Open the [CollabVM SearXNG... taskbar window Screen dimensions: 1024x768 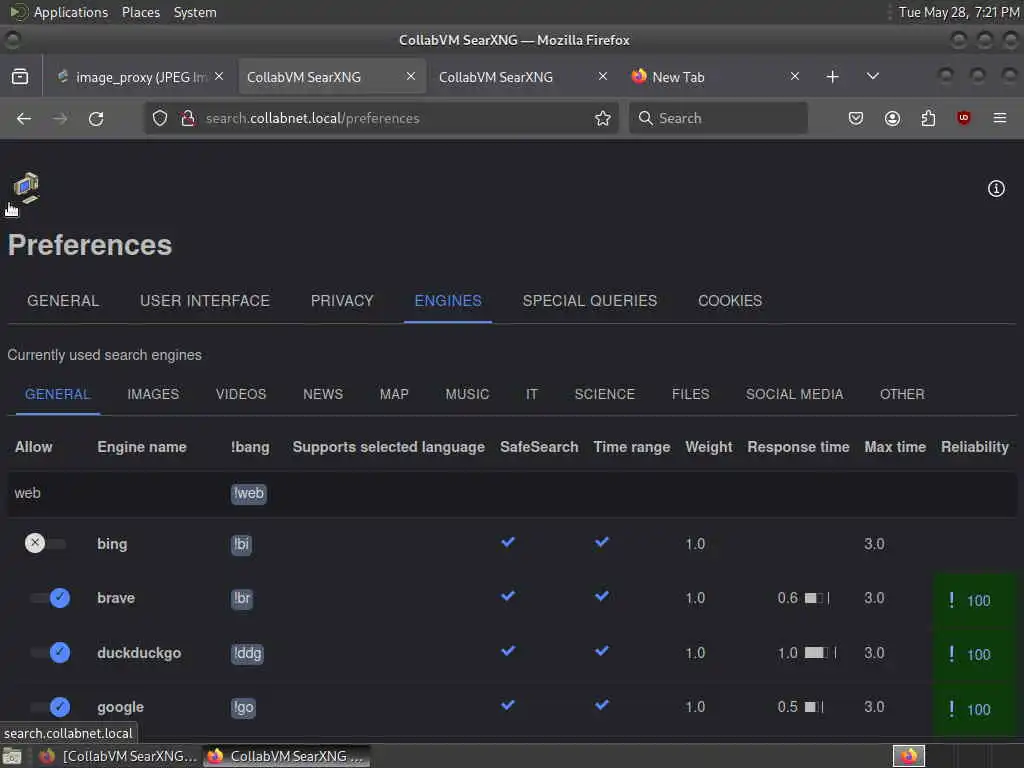(118, 756)
